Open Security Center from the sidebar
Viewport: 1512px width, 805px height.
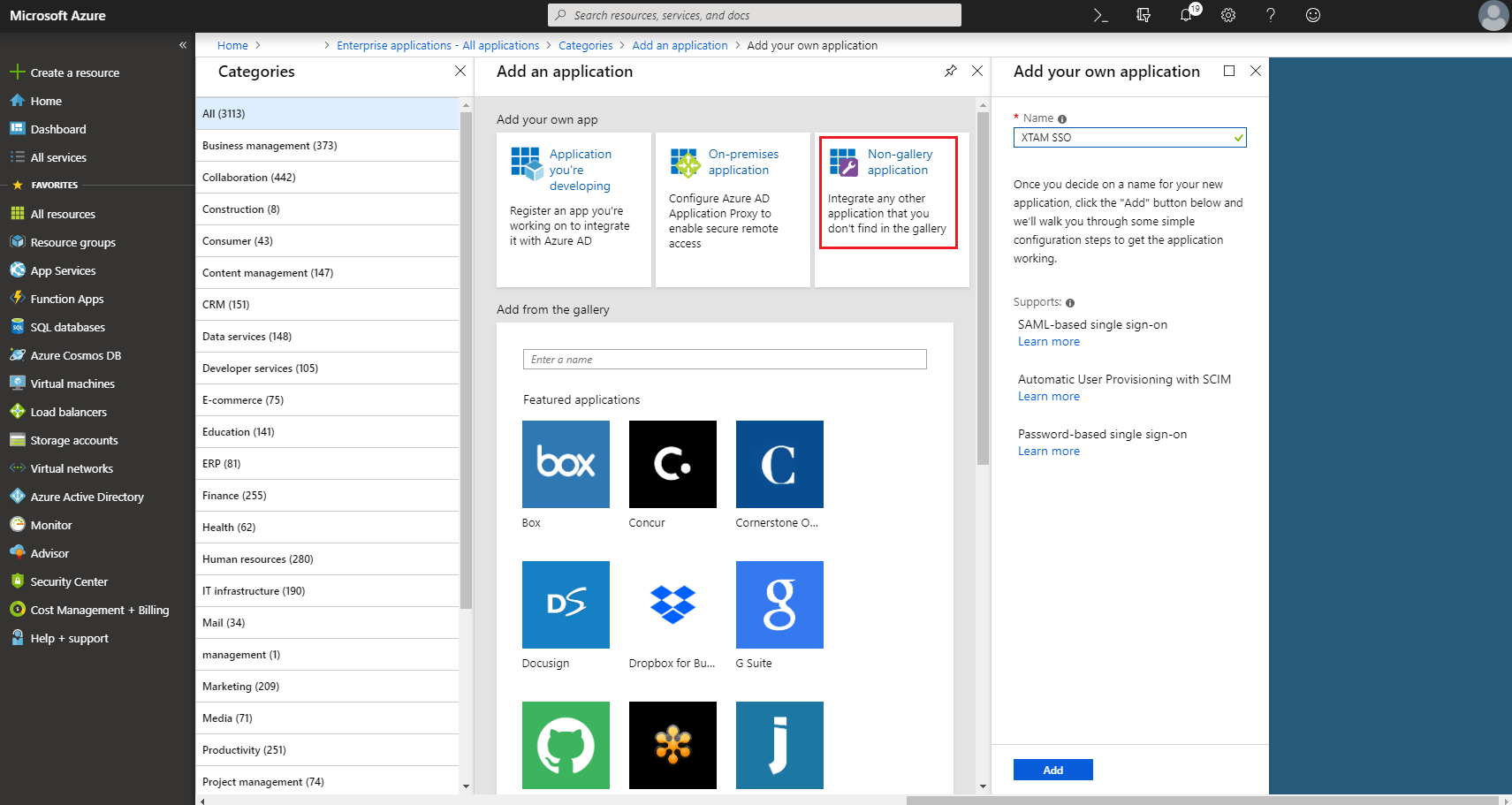coord(69,581)
